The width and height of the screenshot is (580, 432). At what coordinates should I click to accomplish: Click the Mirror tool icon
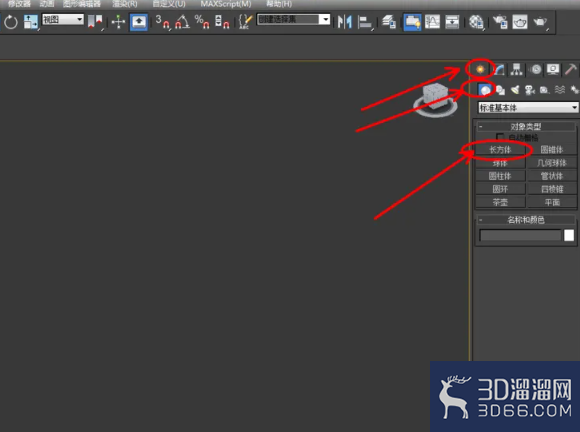click(x=344, y=22)
